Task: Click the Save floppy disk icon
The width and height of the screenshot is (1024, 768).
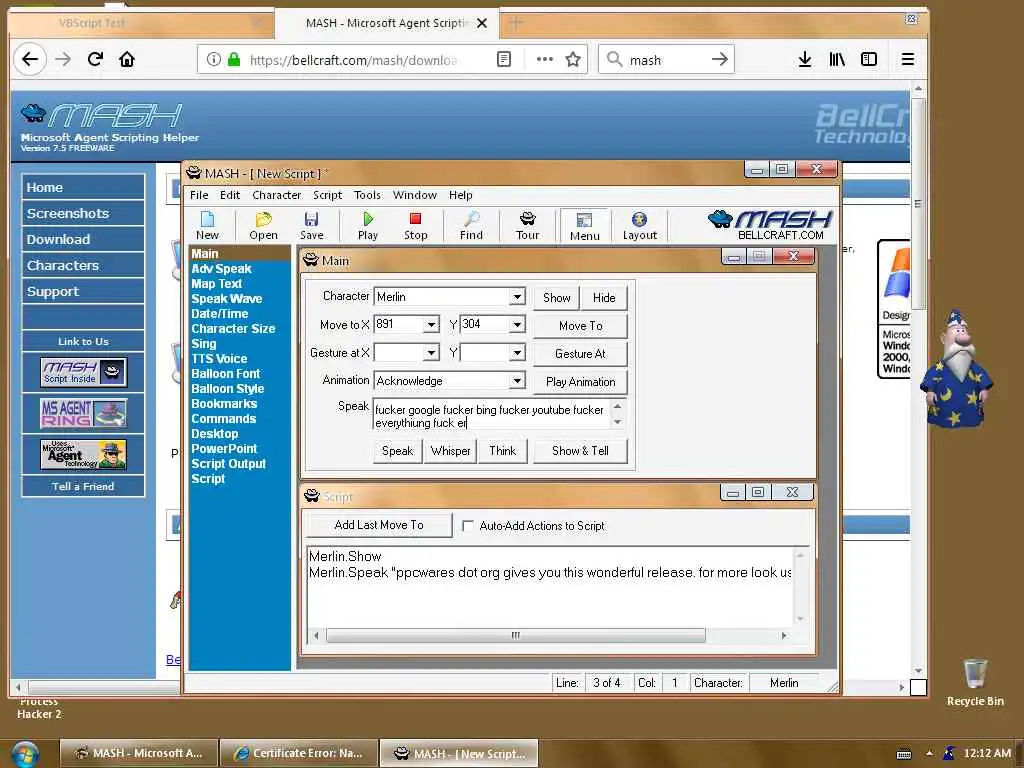Action: point(312,225)
